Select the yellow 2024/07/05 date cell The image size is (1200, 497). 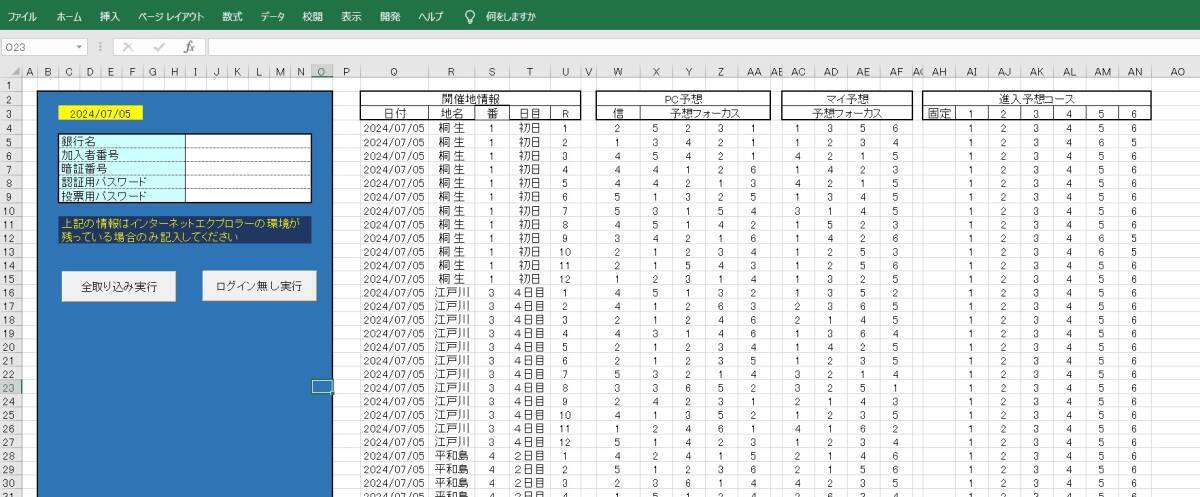click(100, 114)
